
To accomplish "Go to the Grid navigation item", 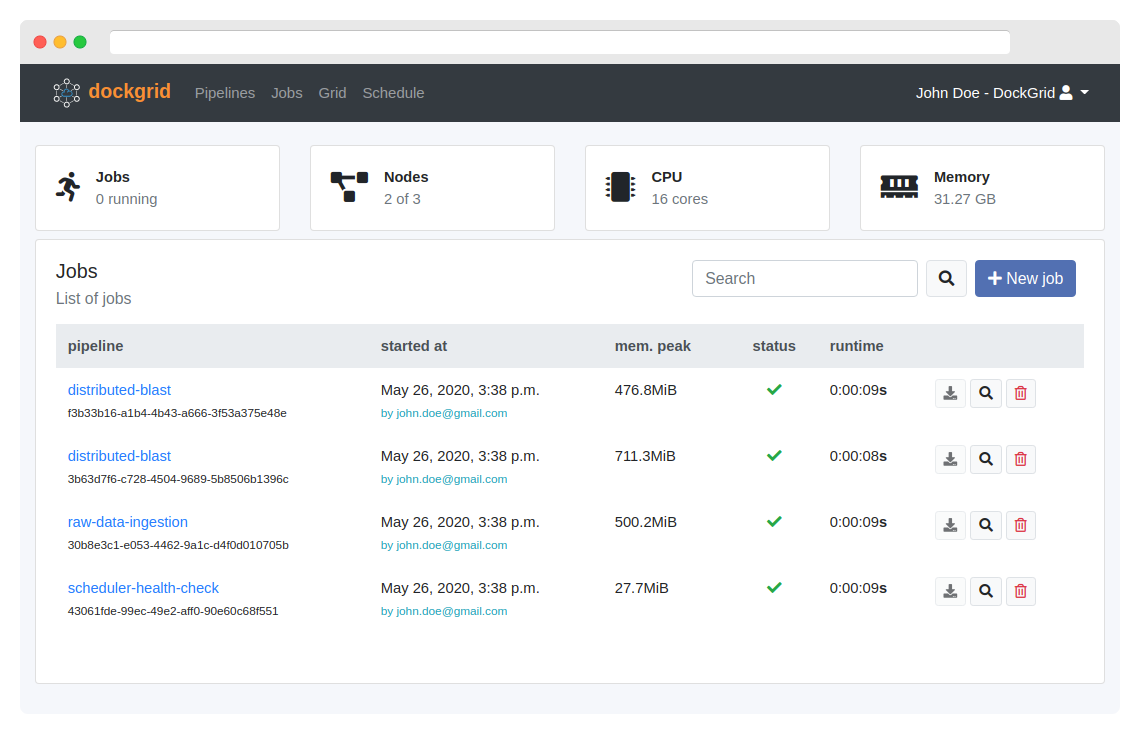I will (x=332, y=93).
